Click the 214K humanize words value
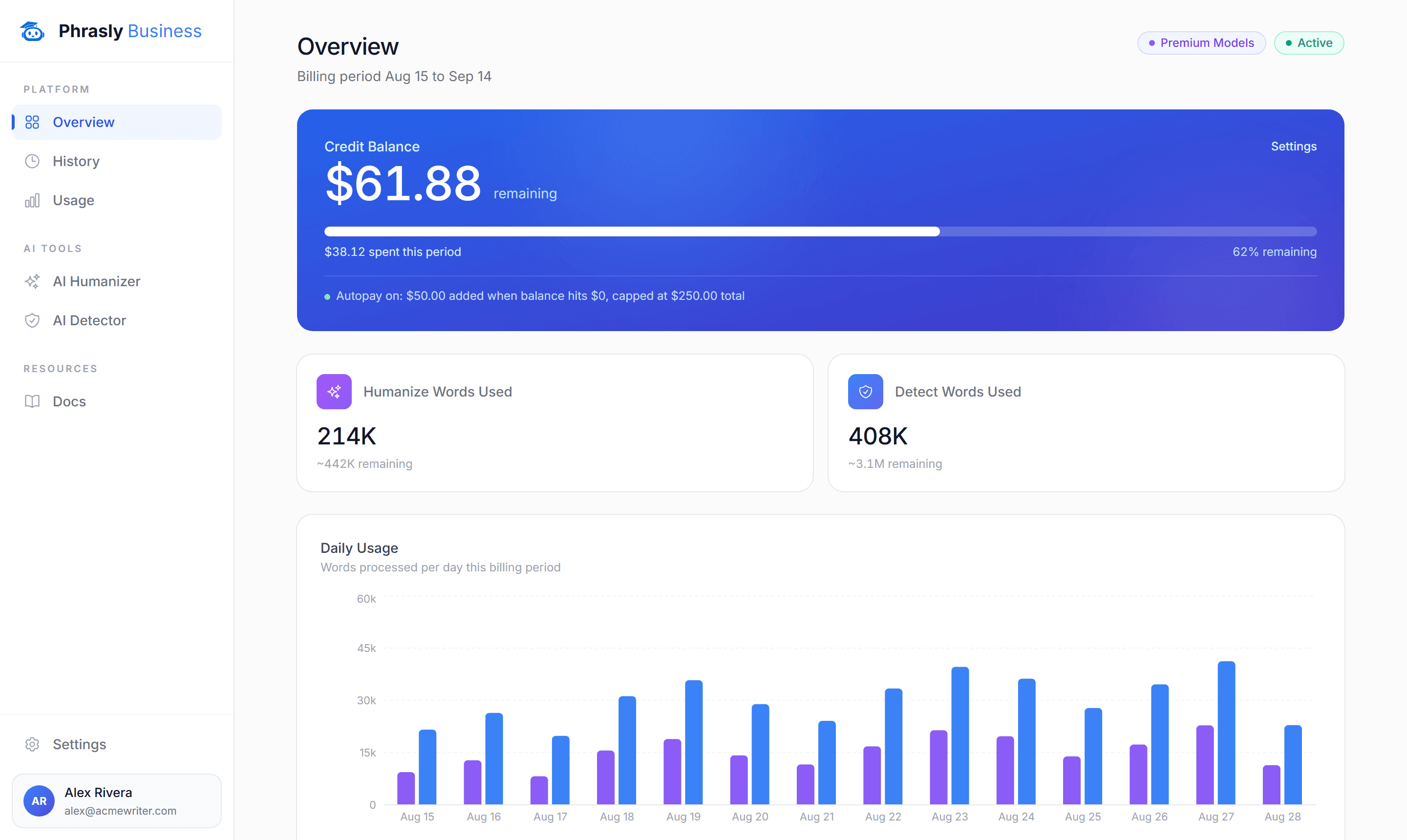This screenshot has width=1407, height=840. click(346, 437)
